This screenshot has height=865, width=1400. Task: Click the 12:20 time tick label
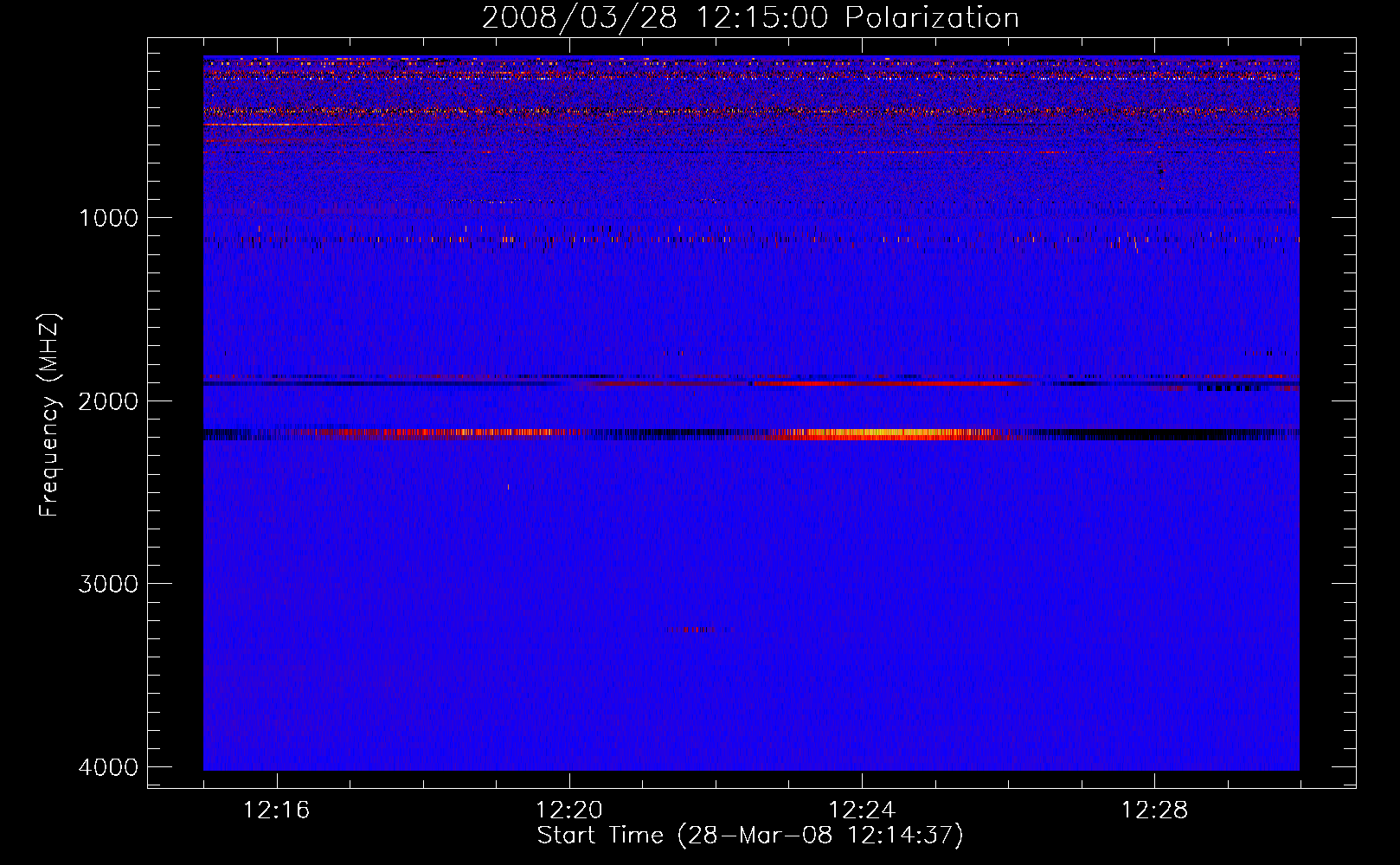coord(569,811)
